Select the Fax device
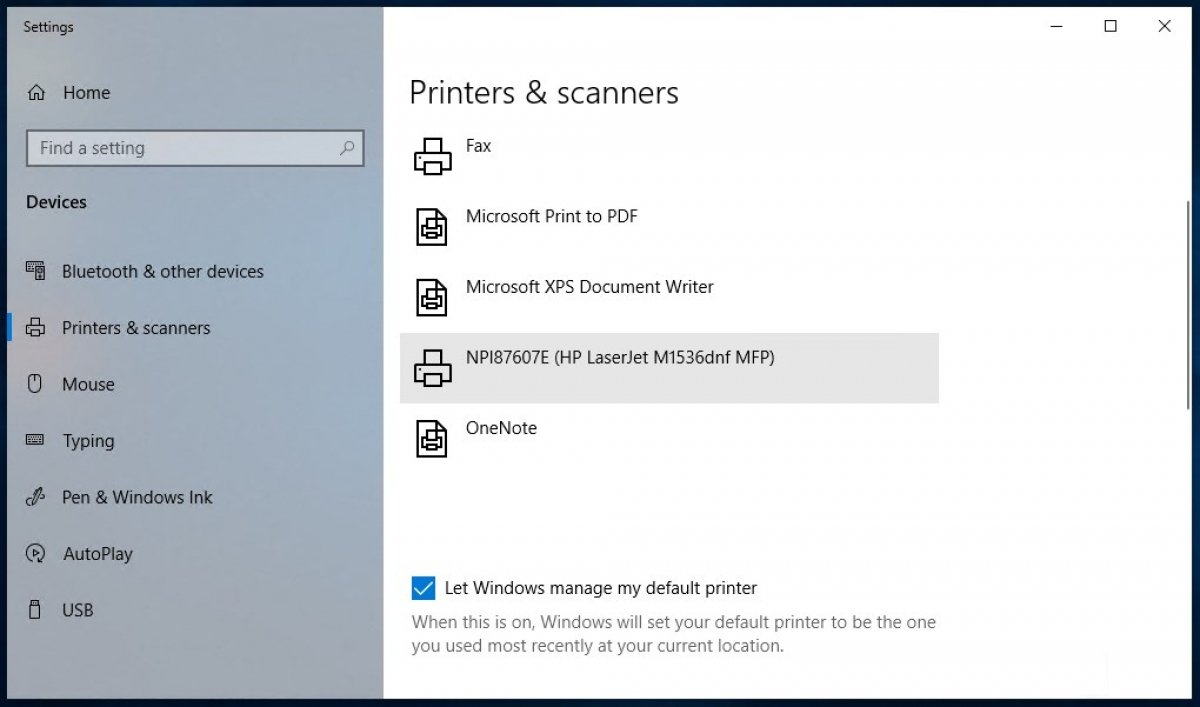This screenshot has width=1200, height=707. point(669,157)
